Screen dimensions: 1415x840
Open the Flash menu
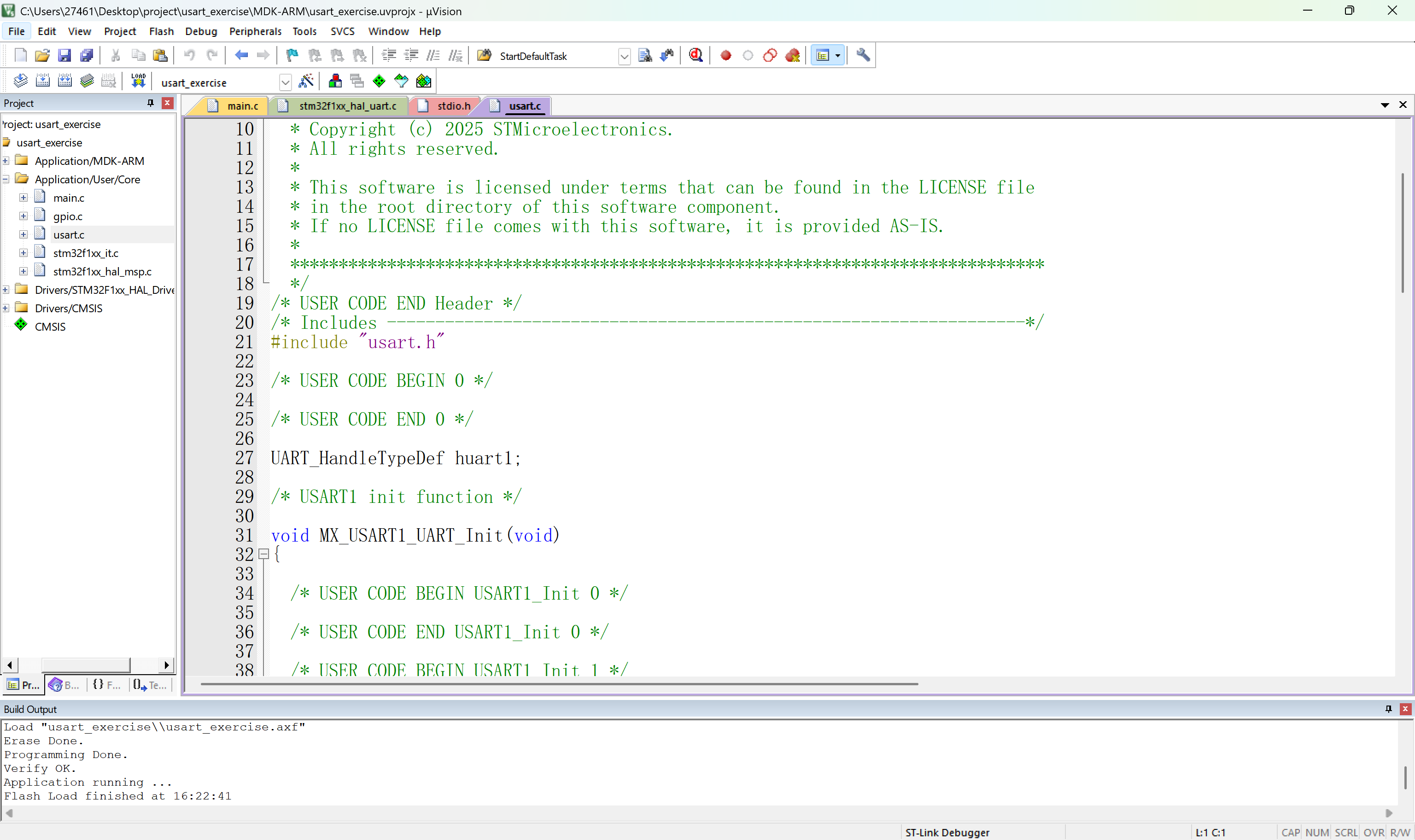click(161, 31)
